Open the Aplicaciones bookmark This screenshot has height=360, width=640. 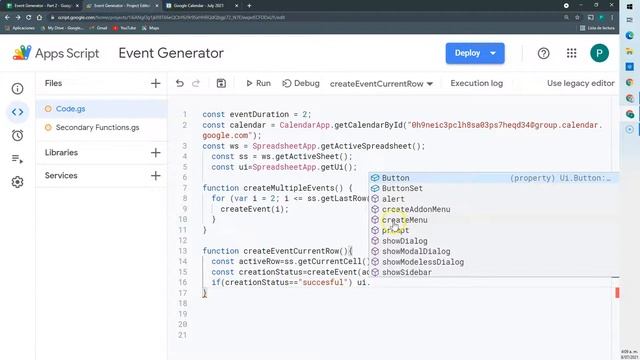tap(20, 28)
